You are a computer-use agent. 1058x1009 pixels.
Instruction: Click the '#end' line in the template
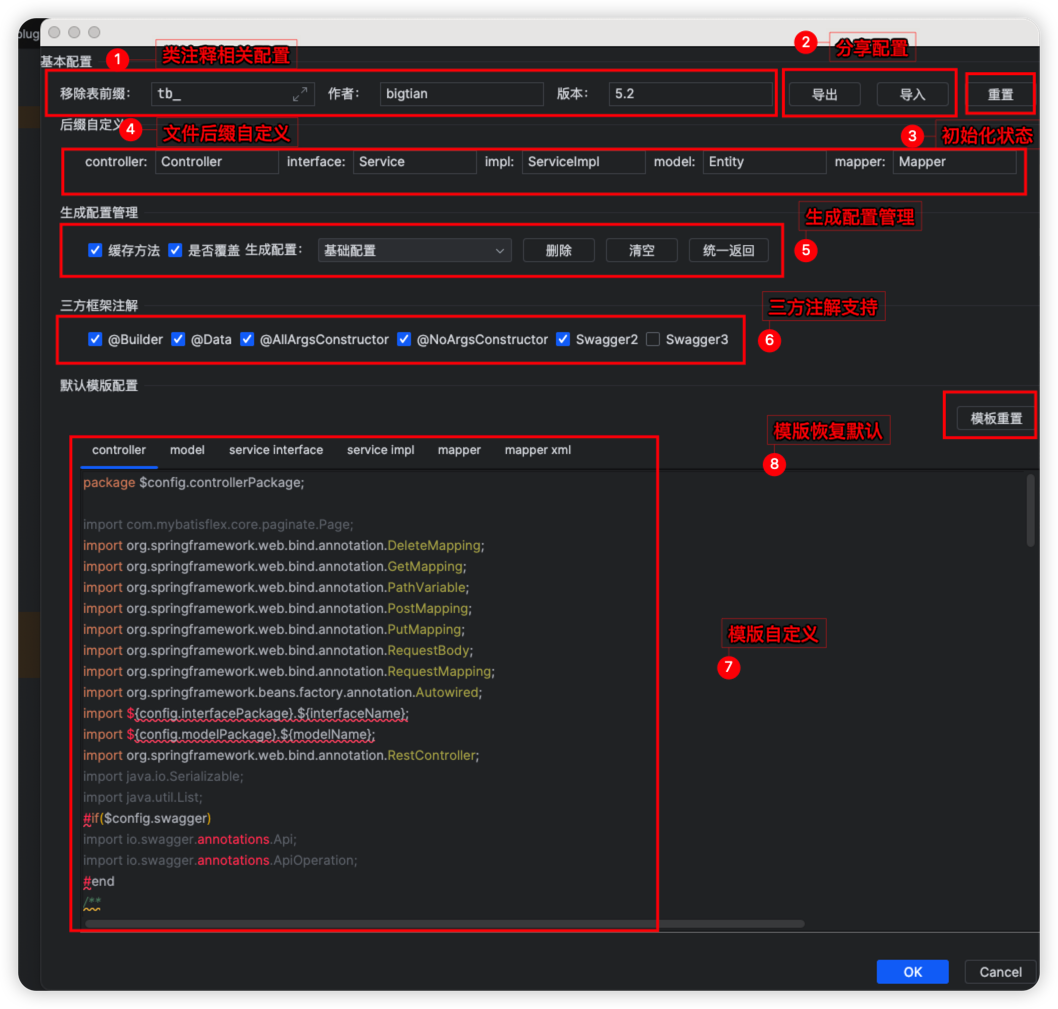pyautogui.click(x=99, y=881)
